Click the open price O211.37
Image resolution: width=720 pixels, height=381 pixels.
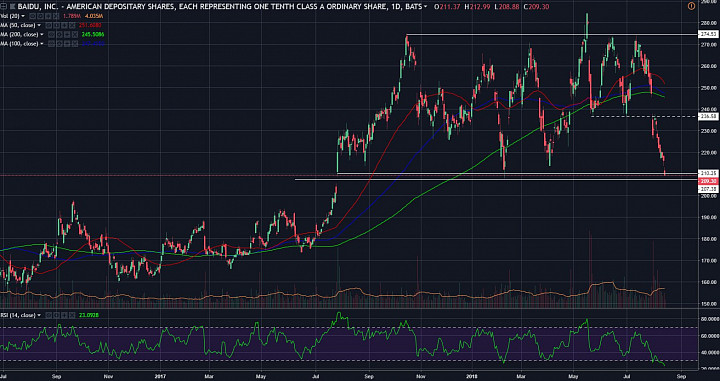coord(447,7)
